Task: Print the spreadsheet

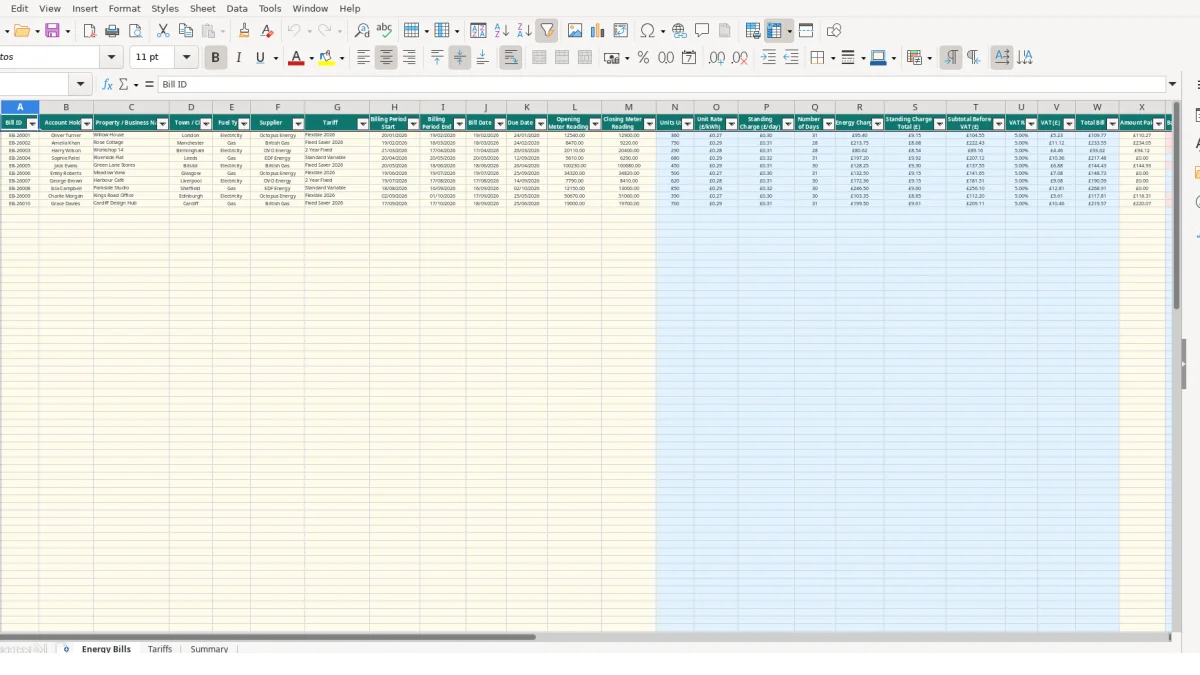Action: tap(112, 31)
